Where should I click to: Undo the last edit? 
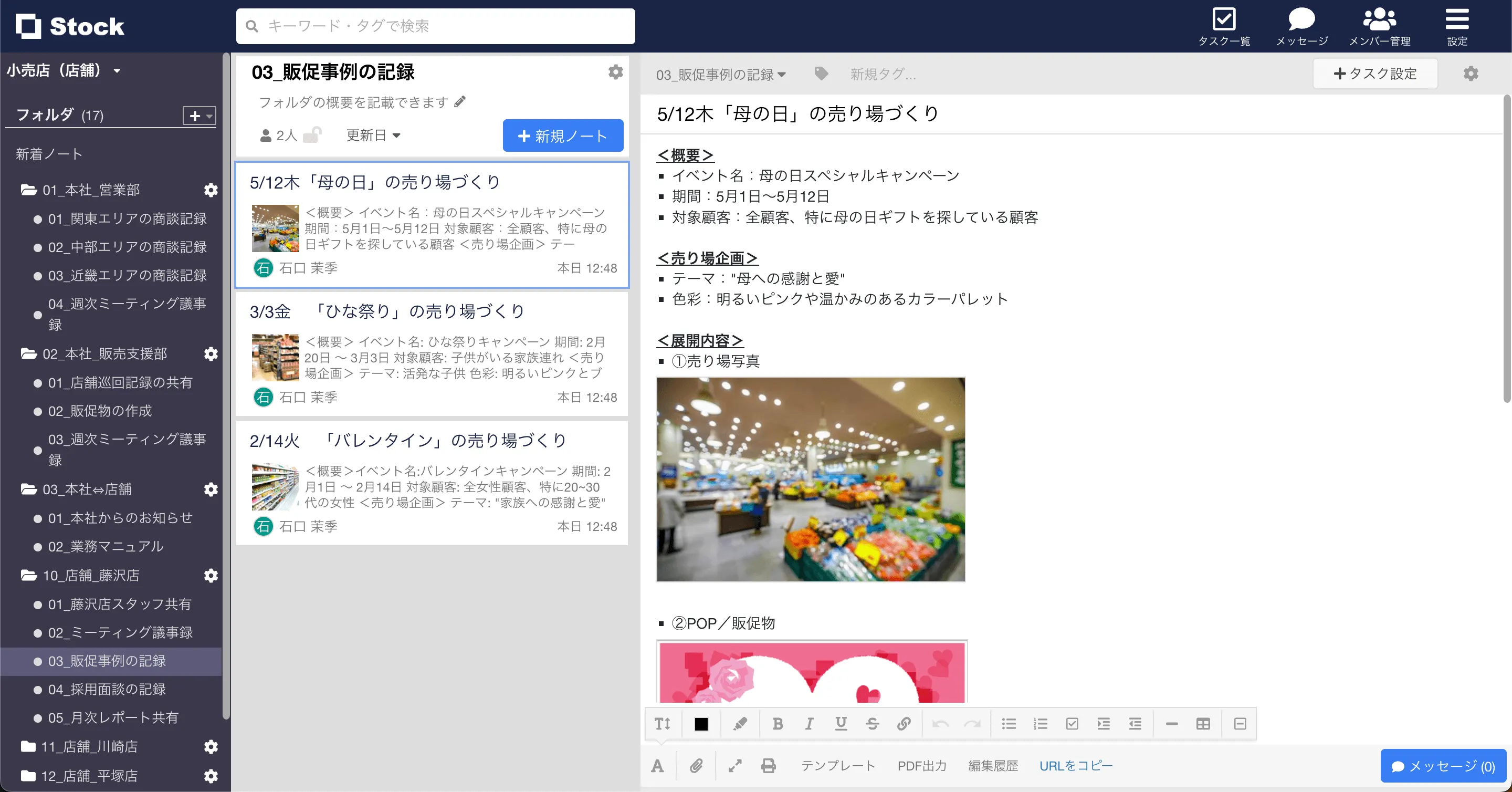(x=940, y=724)
